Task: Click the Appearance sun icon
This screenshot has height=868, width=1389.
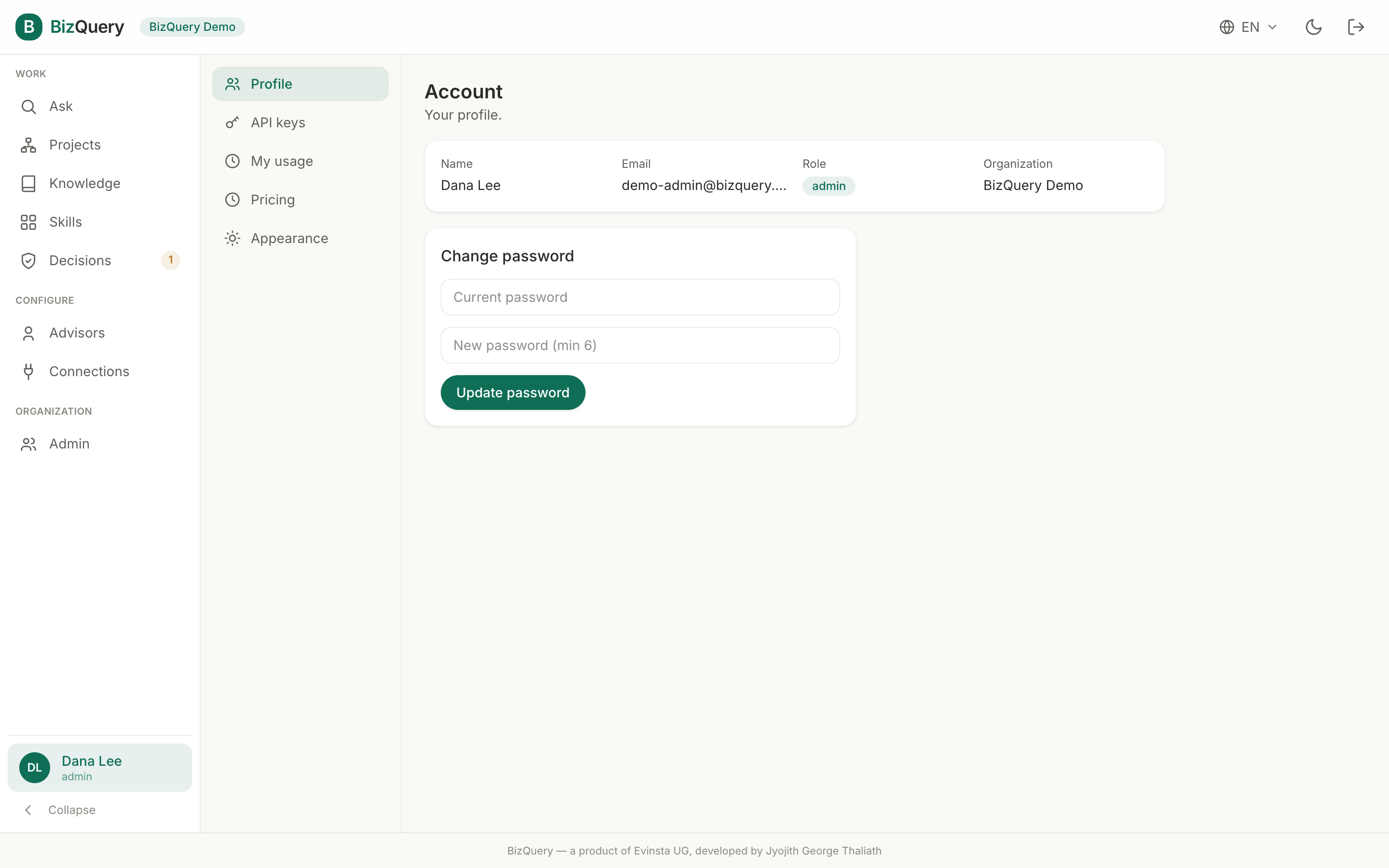Action: 232,238
